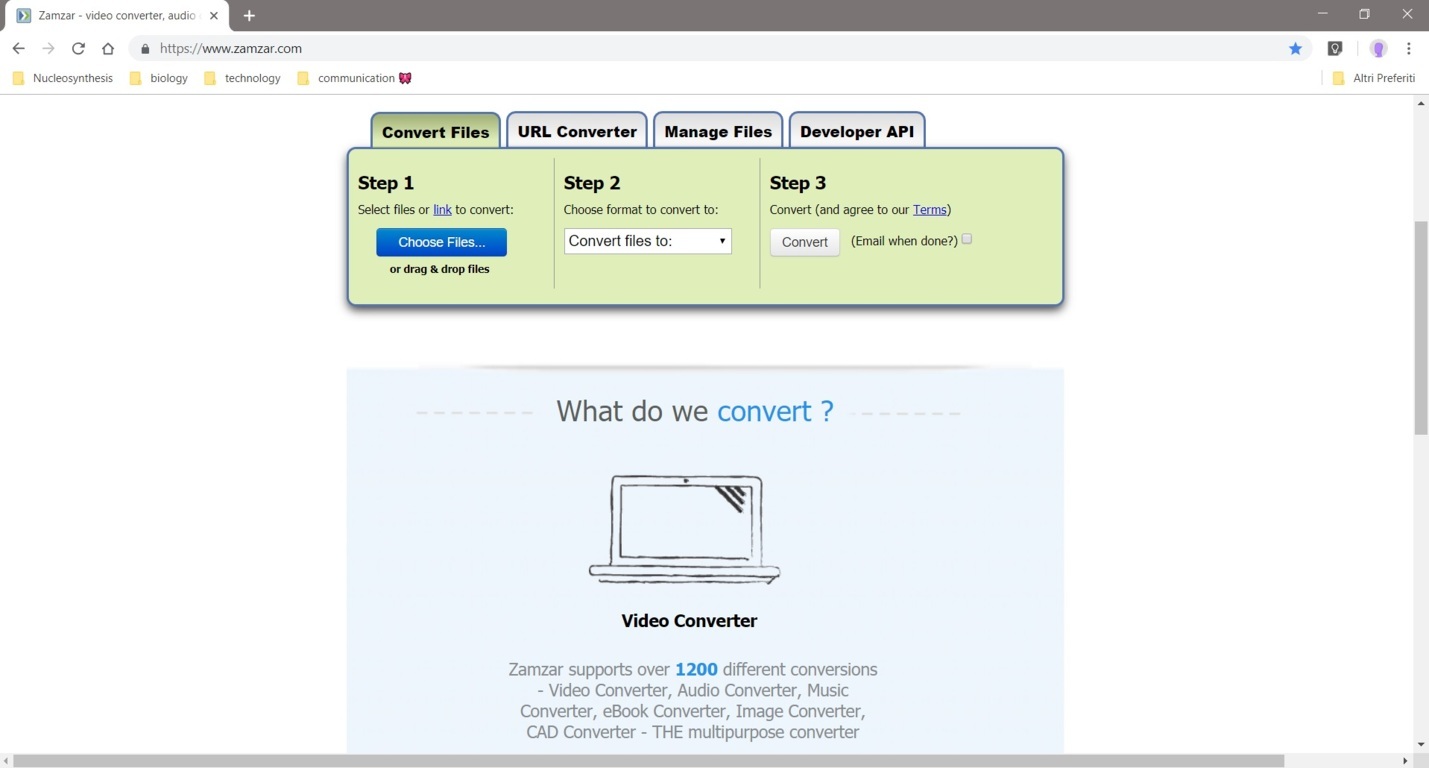Image resolution: width=1429 pixels, height=768 pixels.
Task: Click the blue Choose Files button
Action: point(441,242)
